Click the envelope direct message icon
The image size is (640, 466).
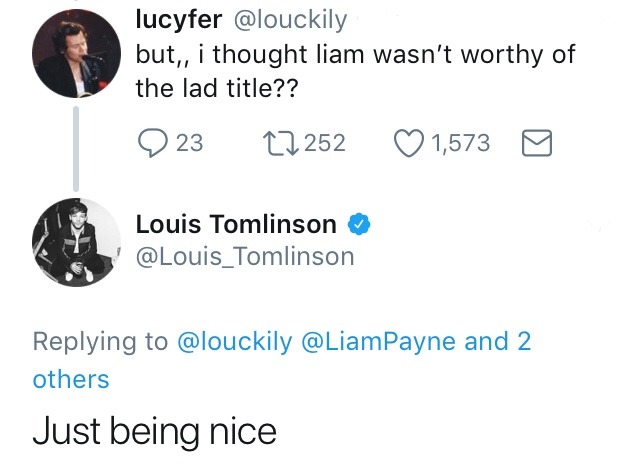(537, 143)
